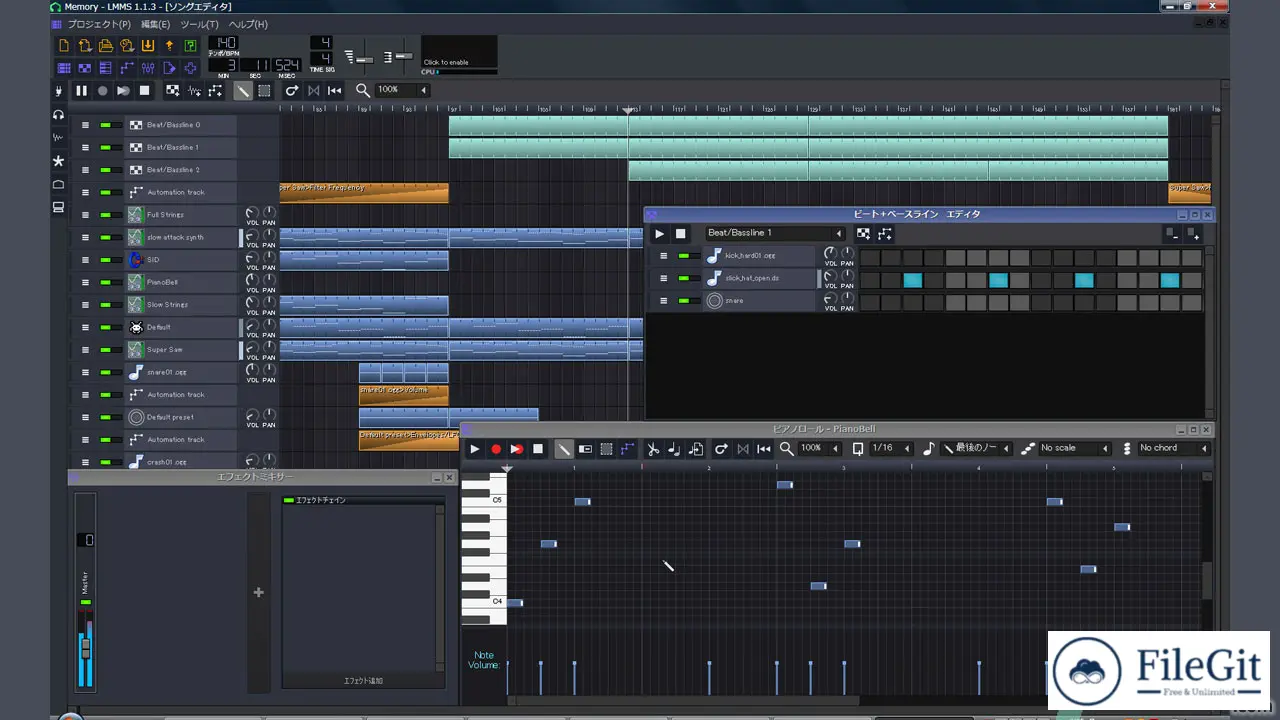Open My Presets sidebar star icon
This screenshot has height=720, width=1280.
58,161
